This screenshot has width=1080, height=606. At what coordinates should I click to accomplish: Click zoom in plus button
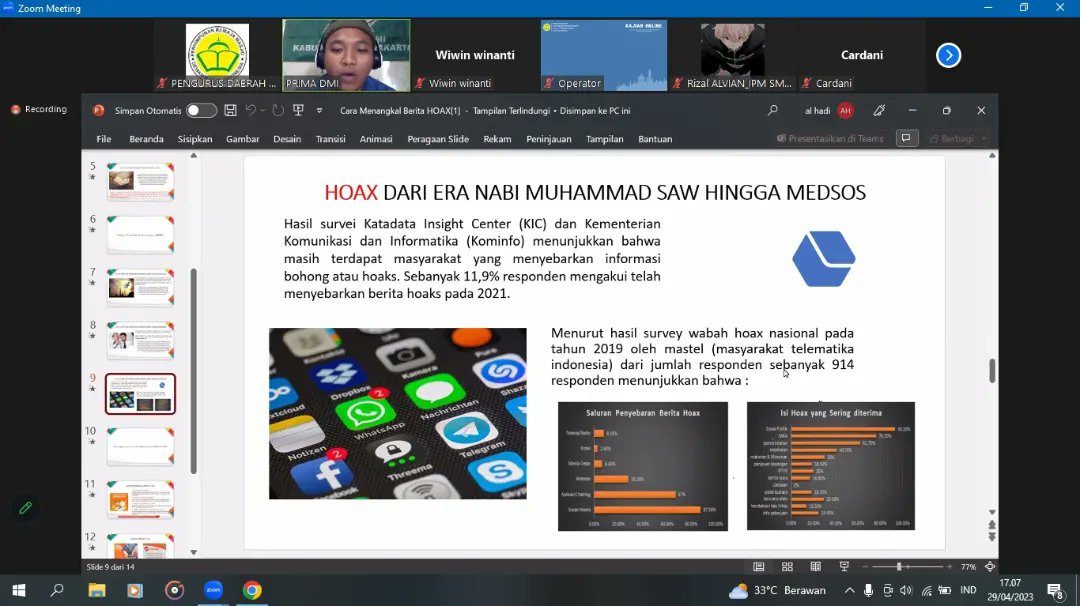[x=949, y=567]
